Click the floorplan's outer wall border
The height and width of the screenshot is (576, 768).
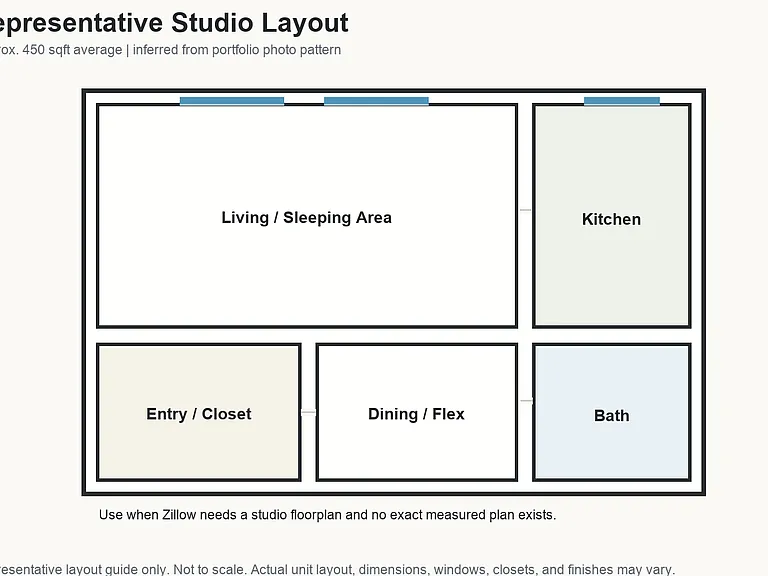click(84, 292)
